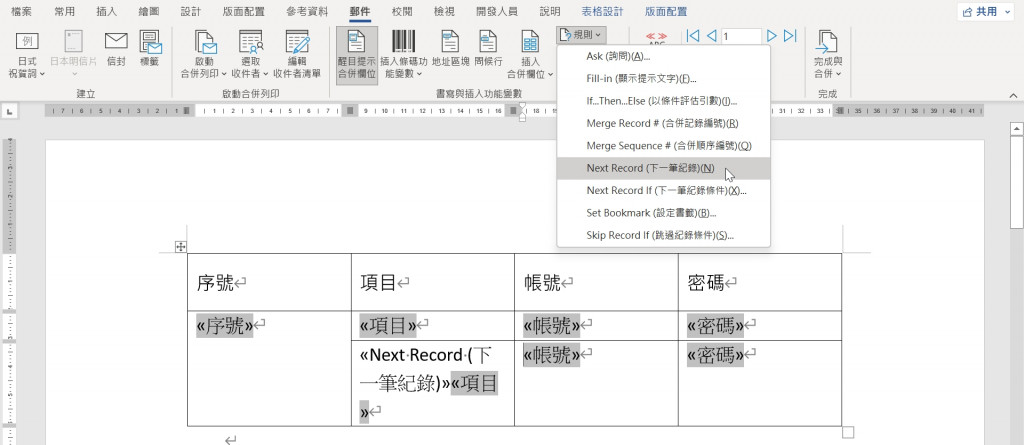Image resolution: width=1024 pixels, height=445 pixels.
Task: Go to first record arrow
Action: [694, 36]
